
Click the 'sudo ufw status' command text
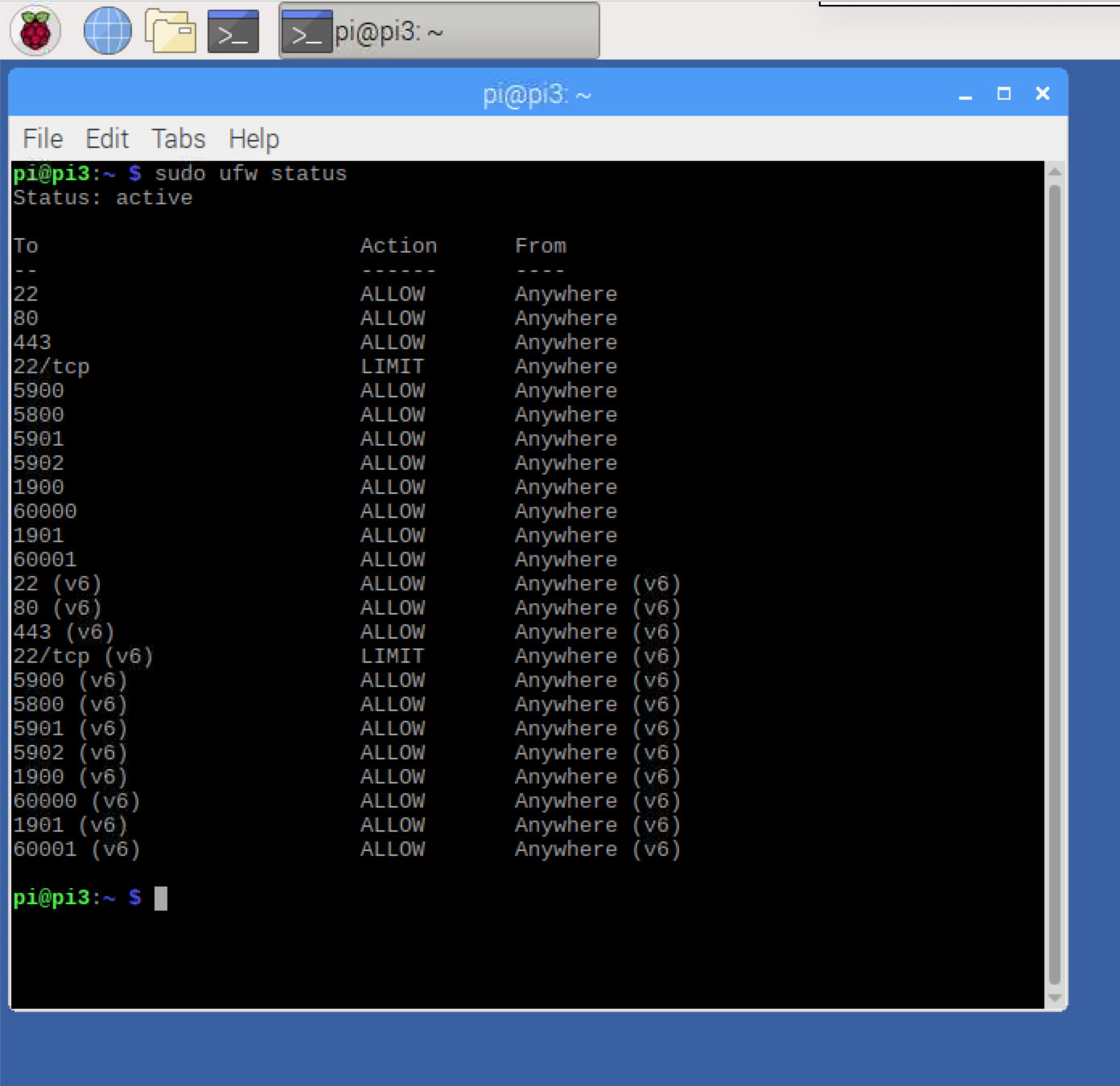pos(250,174)
